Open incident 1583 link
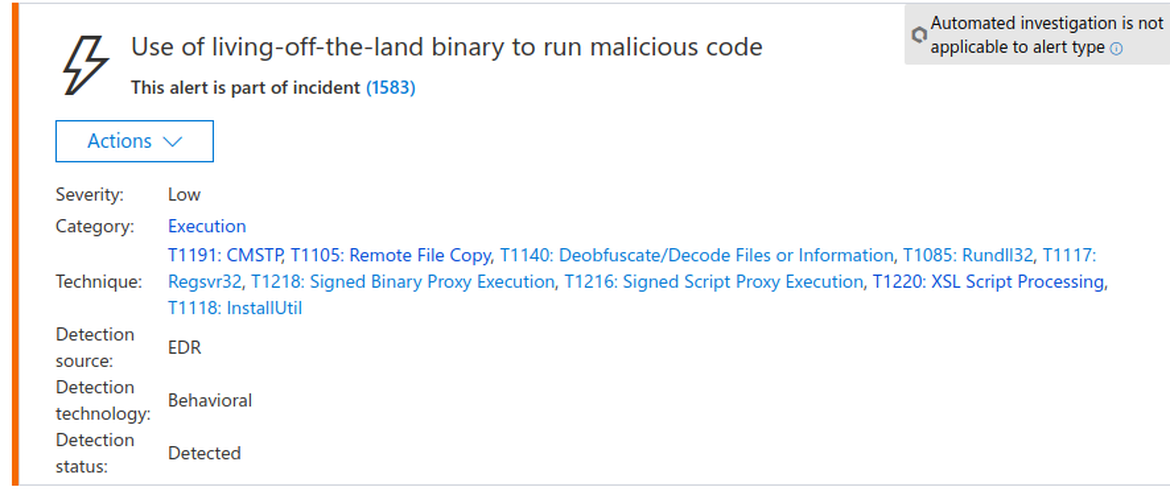 point(391,88)
